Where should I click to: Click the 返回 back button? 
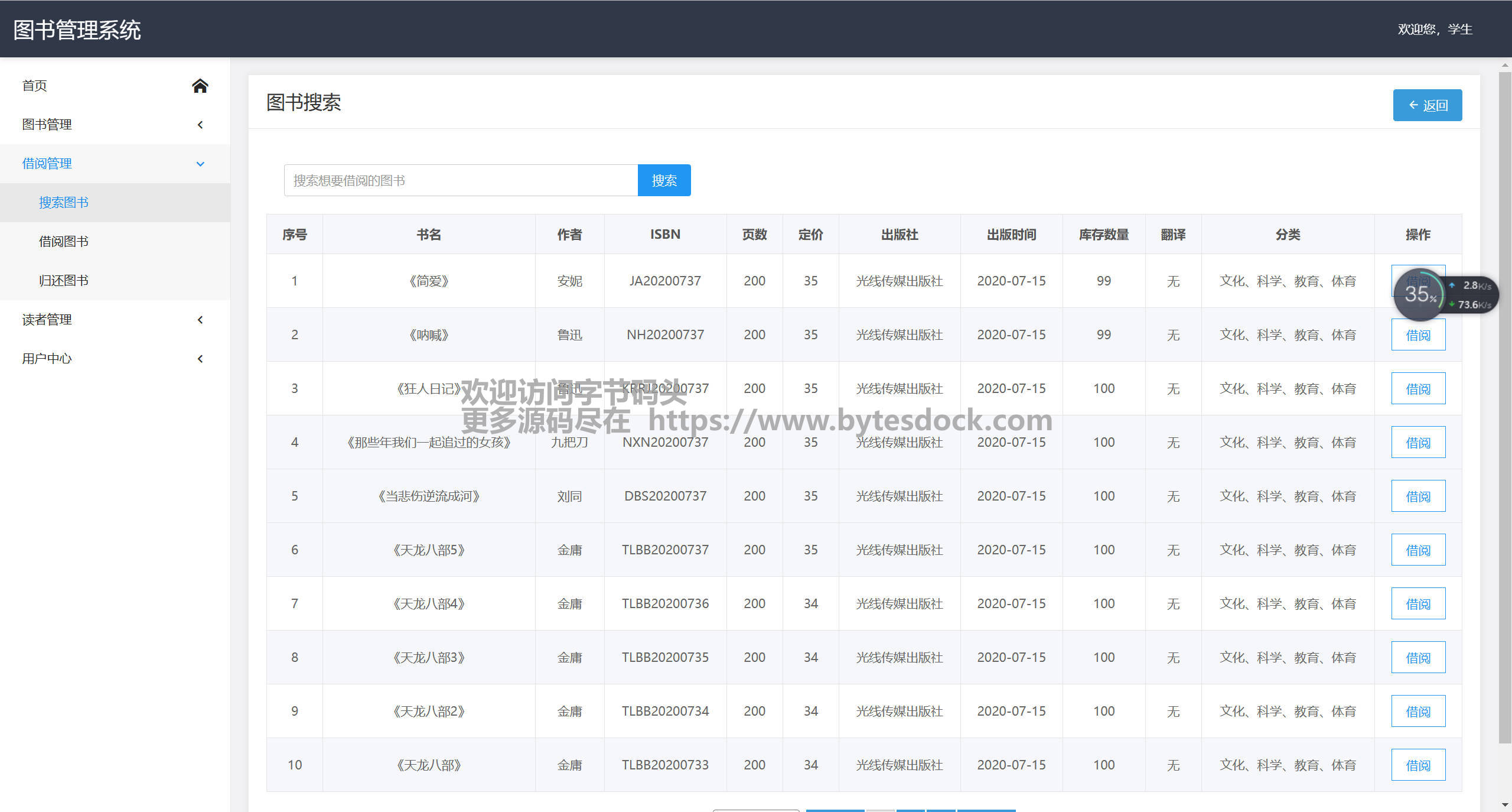(x=1427, y=105)
